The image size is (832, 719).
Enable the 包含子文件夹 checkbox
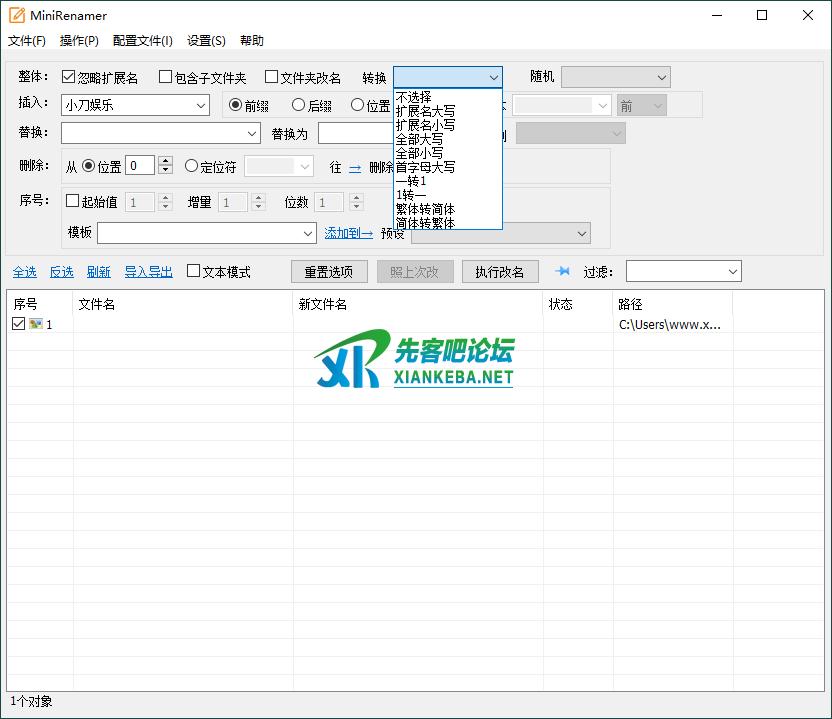(x=166, y=77)
